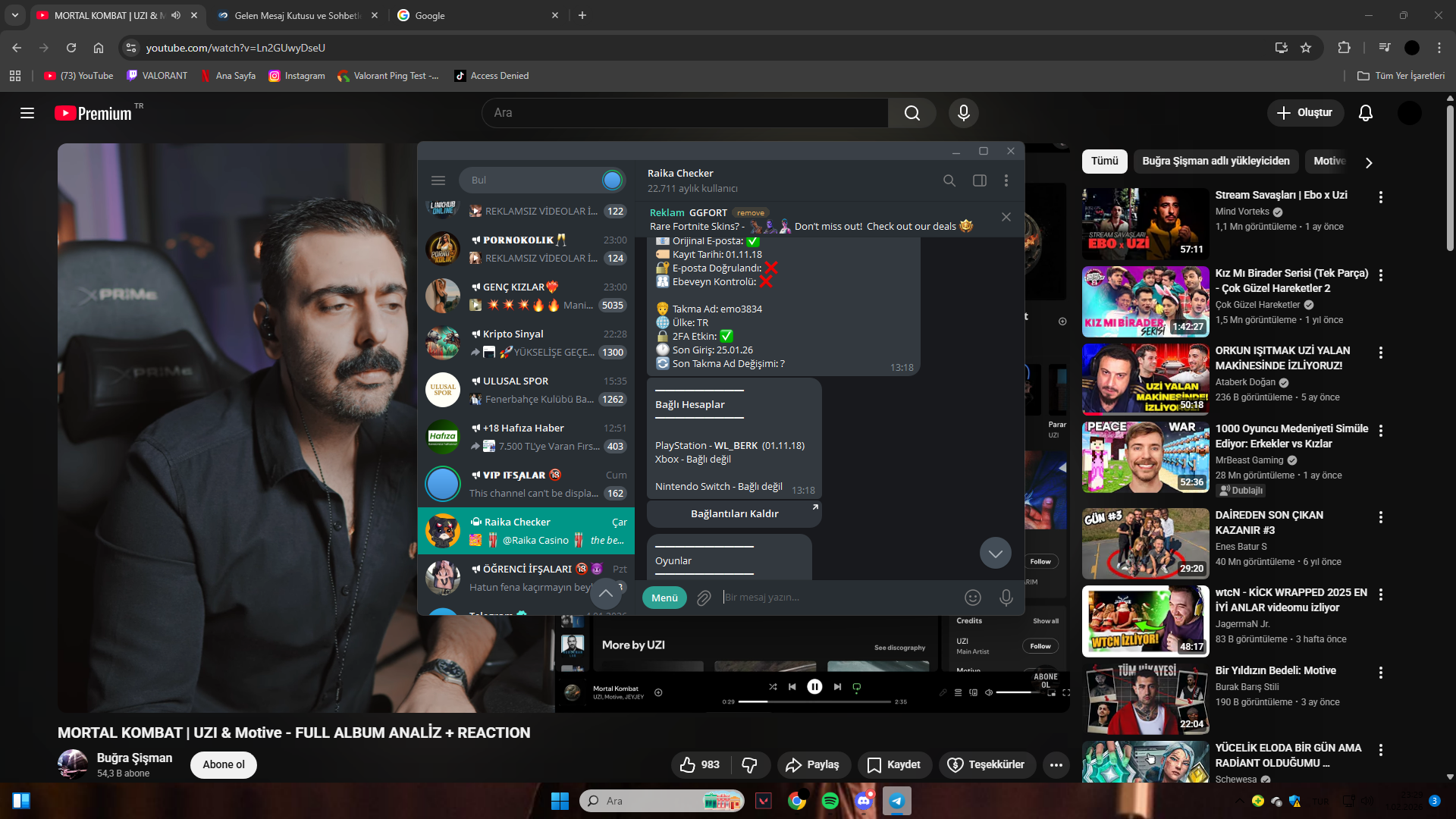Expand the Oluştur create menu
This screenshot has height=819, width=1456.
1305,113
